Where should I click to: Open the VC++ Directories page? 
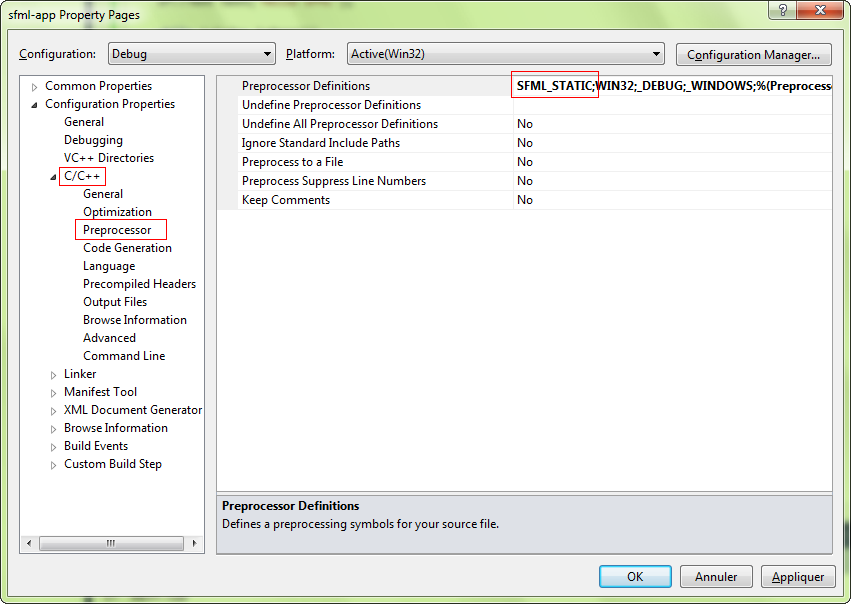(109, 157)
